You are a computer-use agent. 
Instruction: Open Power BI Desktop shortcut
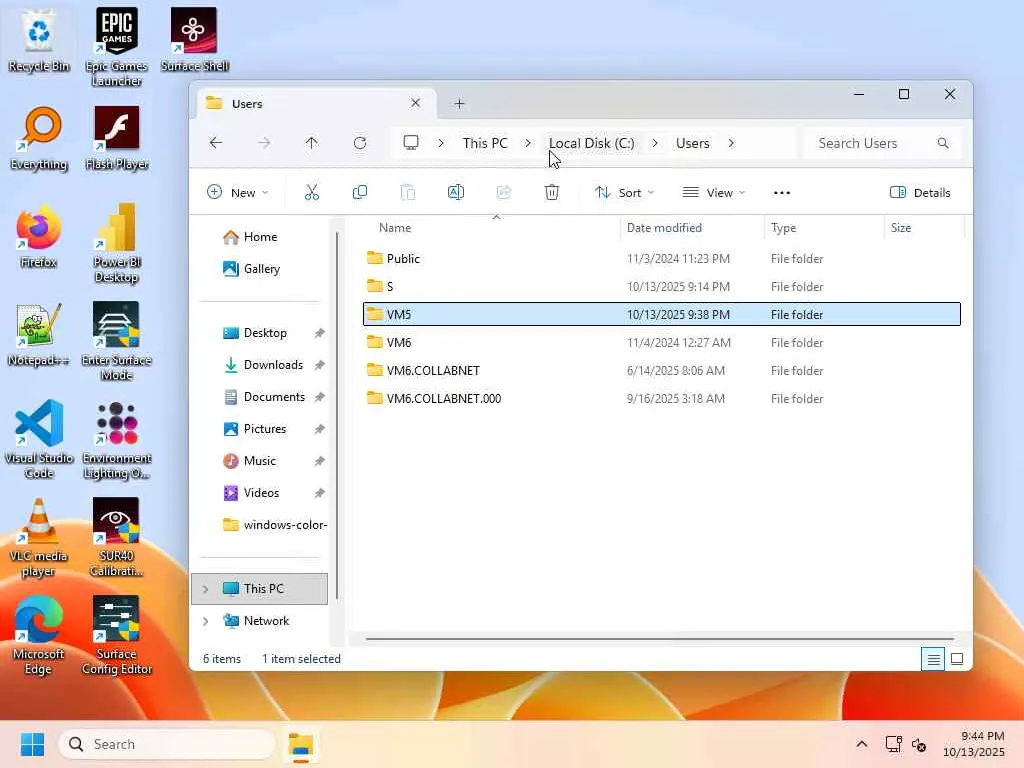[116, 243]
